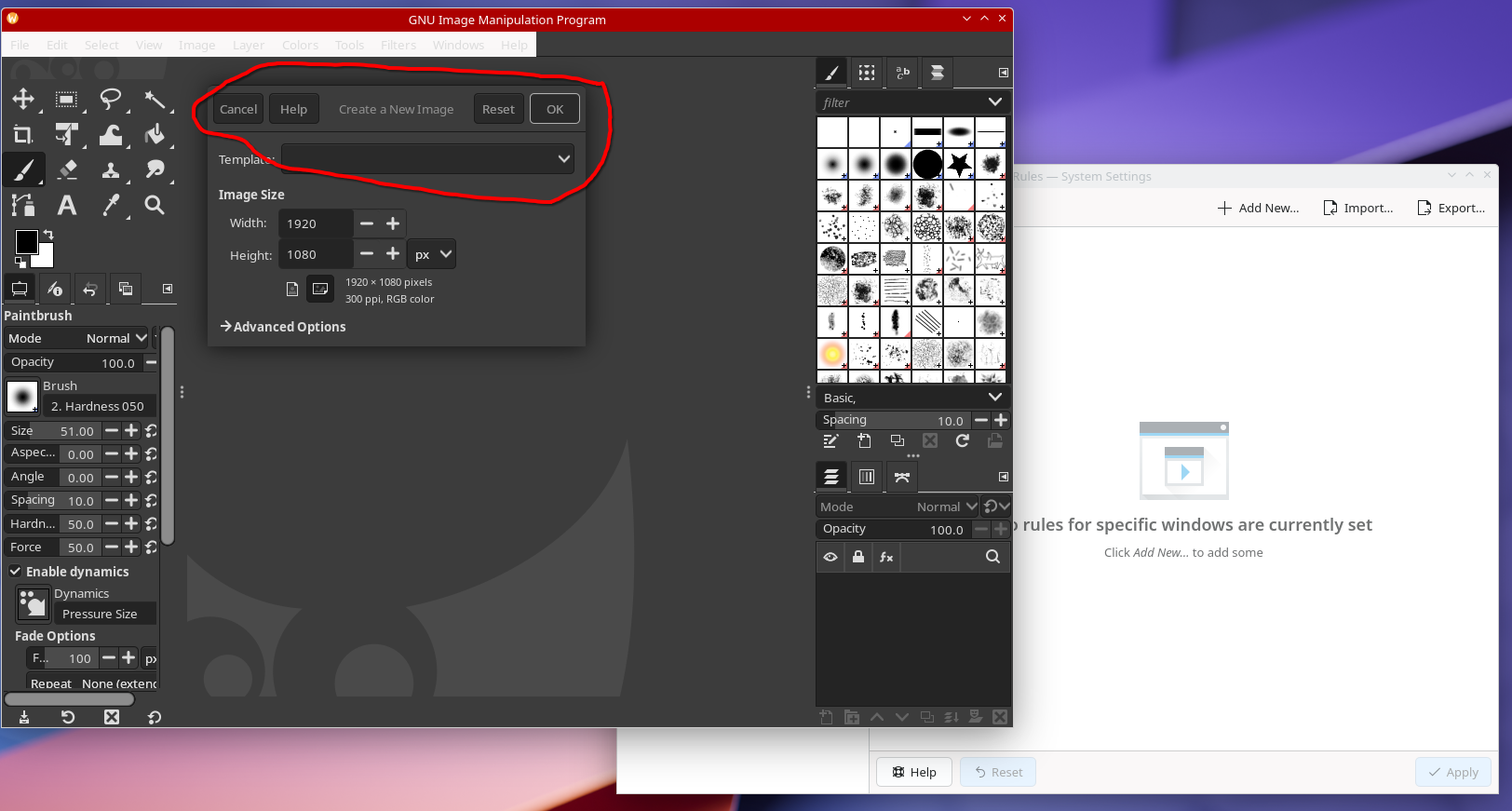Image resolution: width=1512 pixels, height=811 pixels.
Task: Click the edit brush icon under Spacing
Action: pos(831,441)
